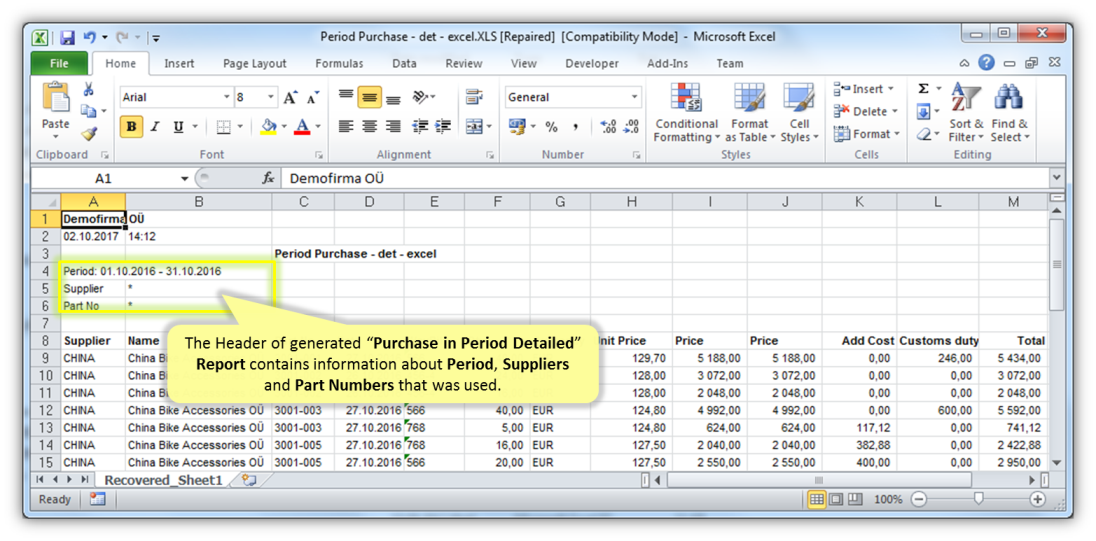Click the Cut scissors icon
The width and height of the screenshot is (1096, 541).
[x=89, y=89]
